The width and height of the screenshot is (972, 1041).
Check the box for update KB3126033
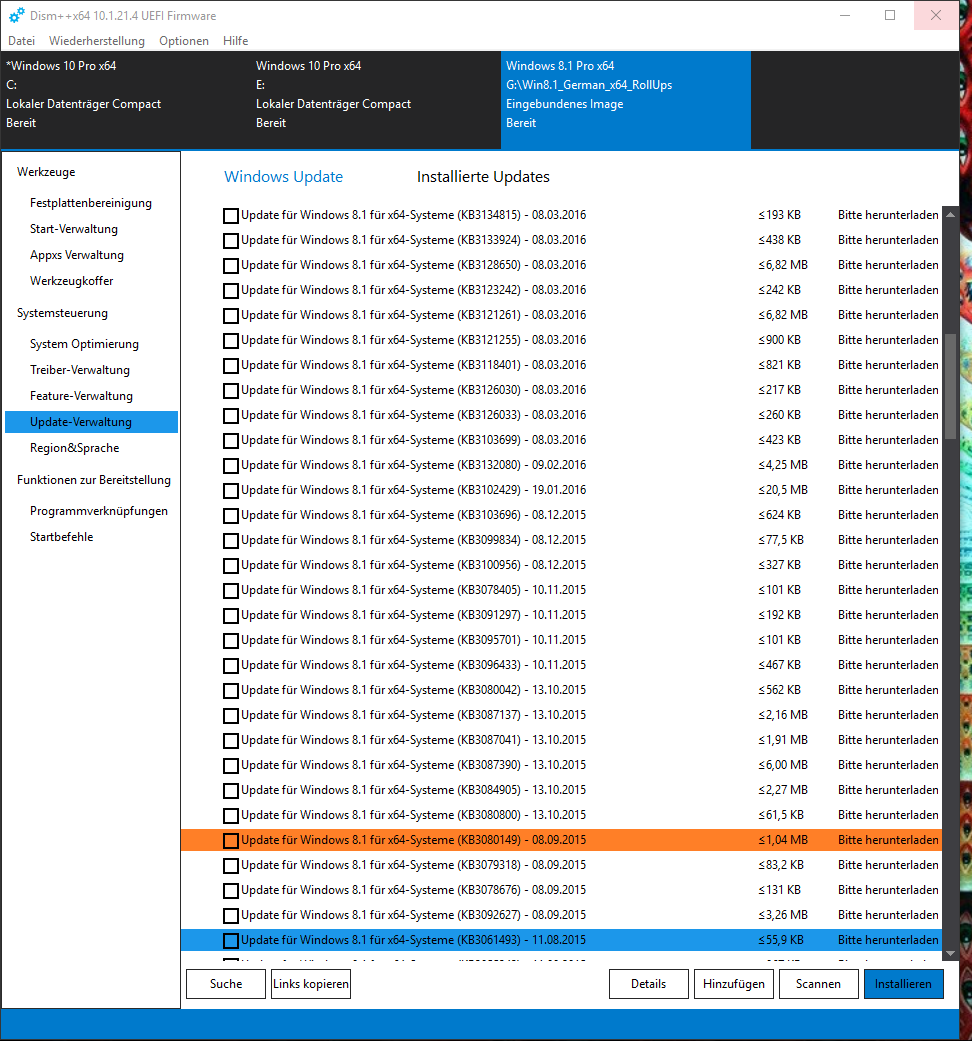pyautogui.click(x=230, y=416)
